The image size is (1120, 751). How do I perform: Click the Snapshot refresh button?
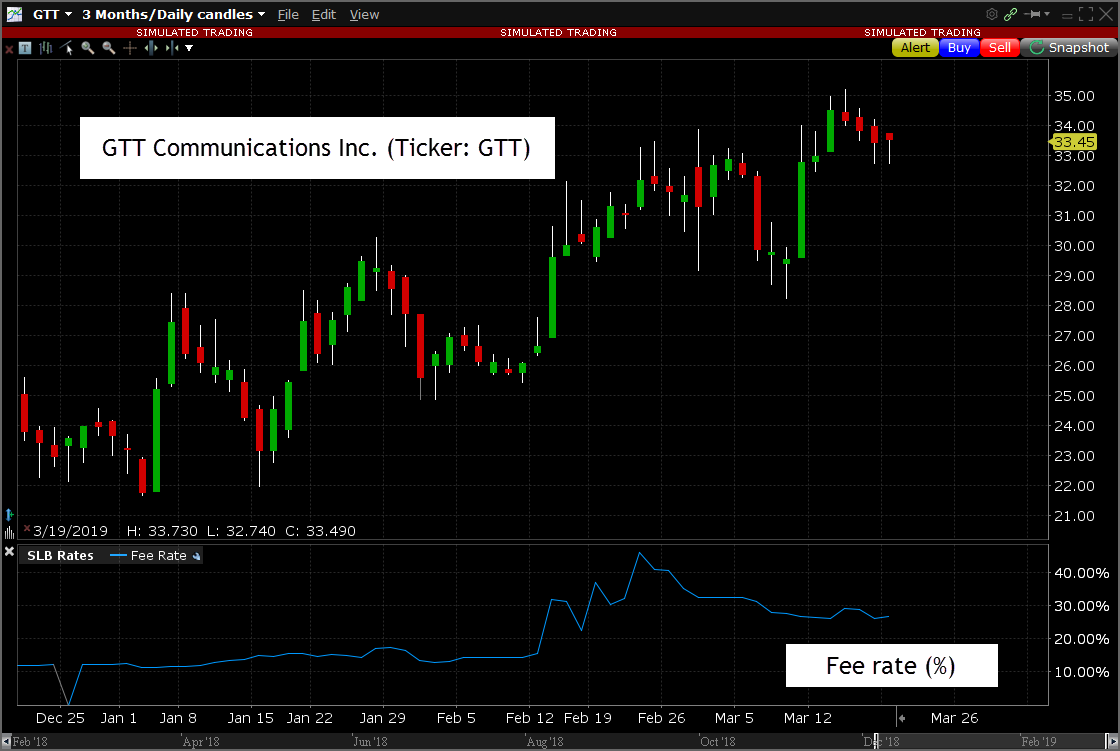click(x=1069, y=47)
